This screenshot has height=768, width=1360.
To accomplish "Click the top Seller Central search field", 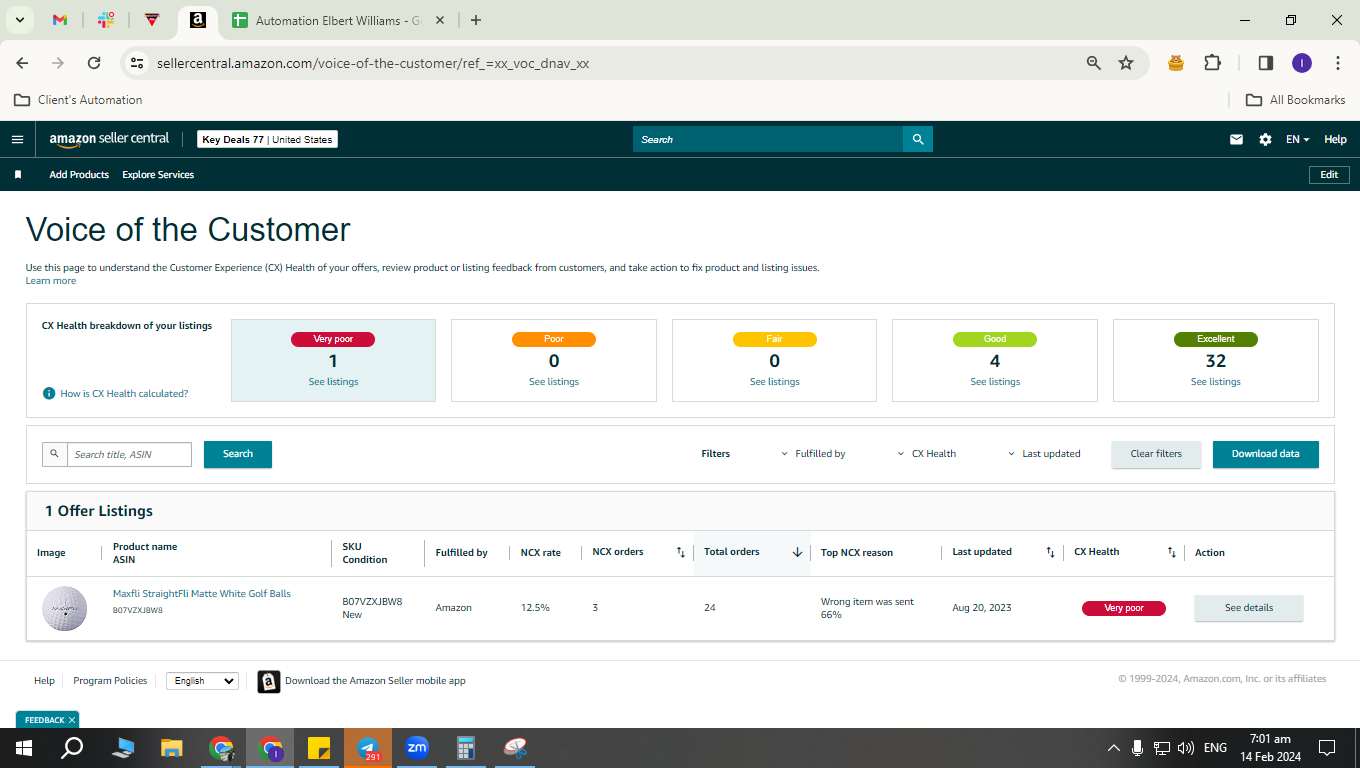I will click(768, 139).
